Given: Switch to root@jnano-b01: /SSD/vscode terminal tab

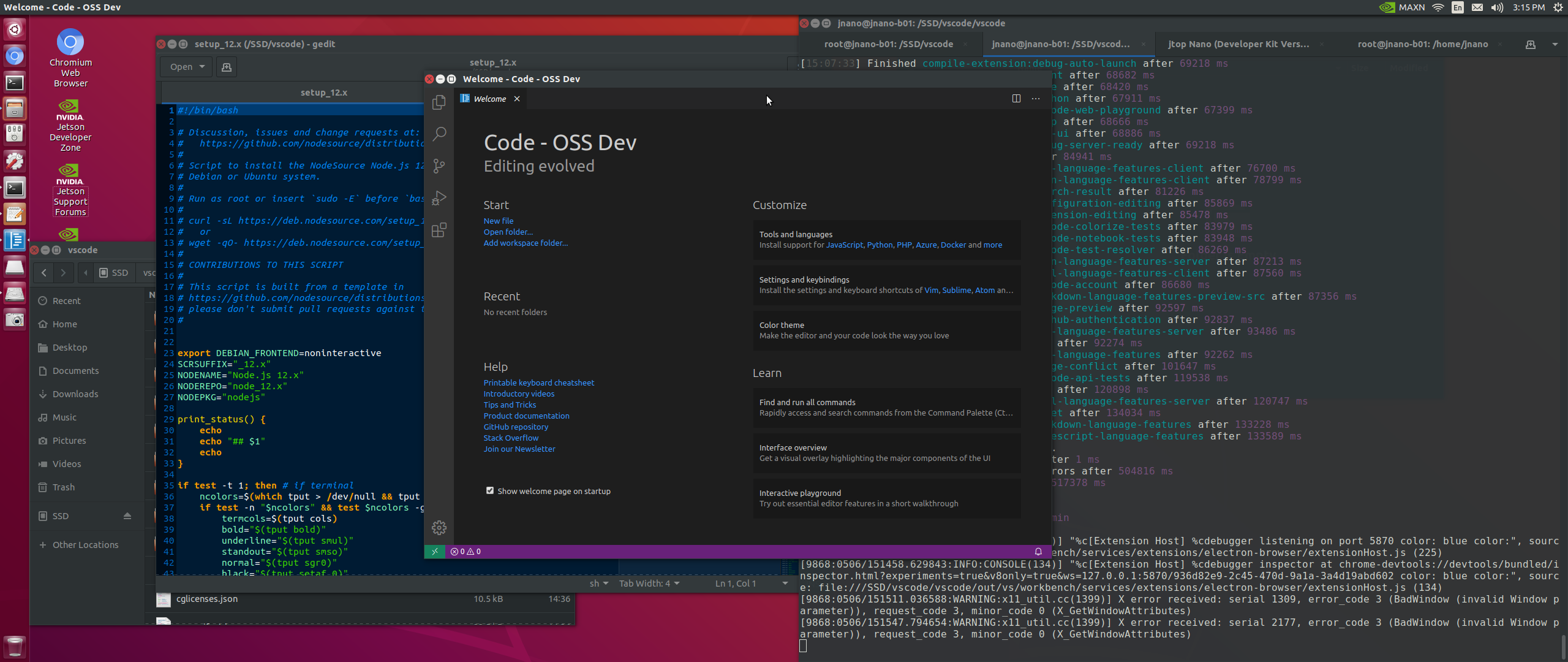Looking at the screenshot, I should [889, 44].
